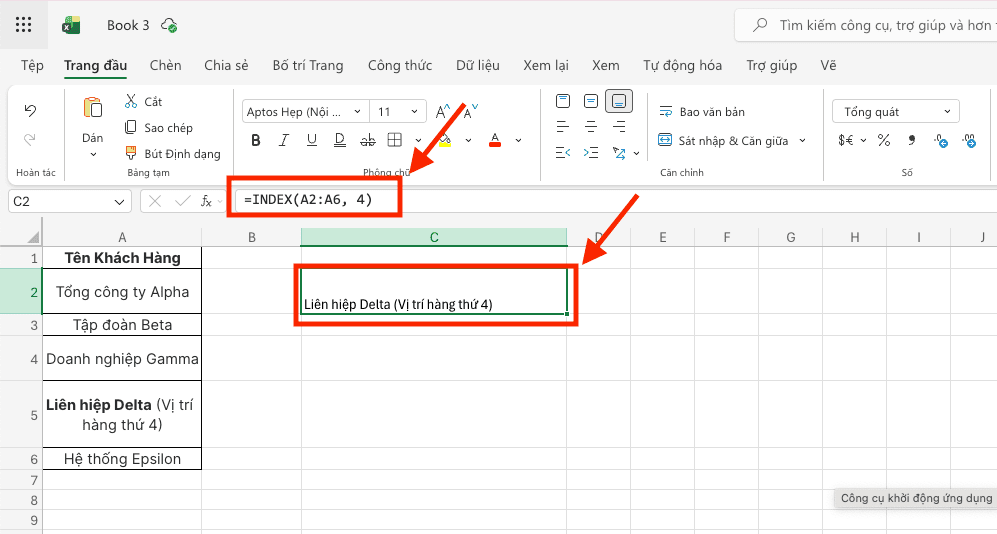This screenshot has width=997, height=534.
Task: Click the text orientation icon
Action: pyautogui.click(x=619, y=153)
